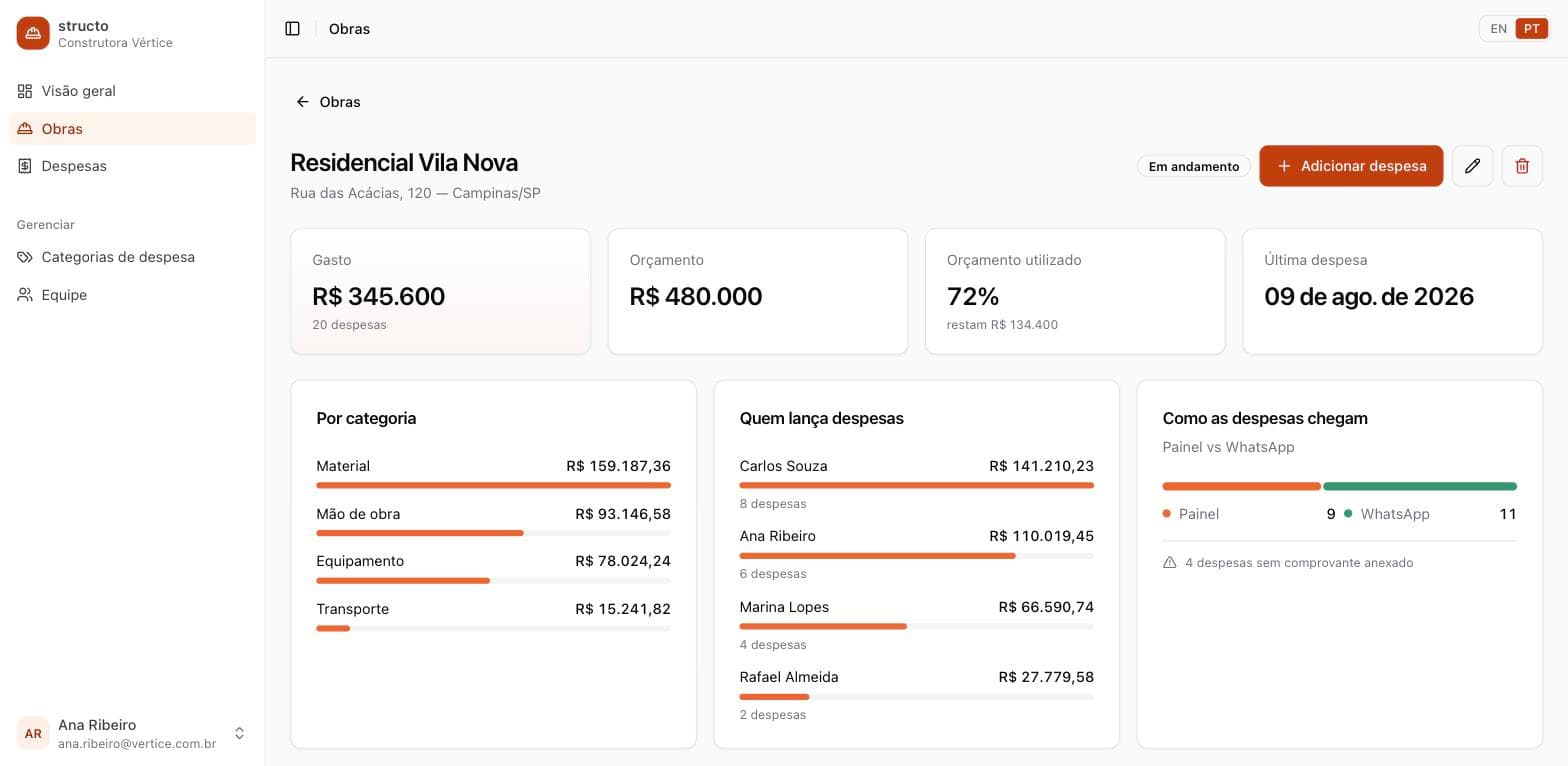Click the Obras breadcrumb in top bar
This screenshot has height=766, width=1568.
pos(349,29)
